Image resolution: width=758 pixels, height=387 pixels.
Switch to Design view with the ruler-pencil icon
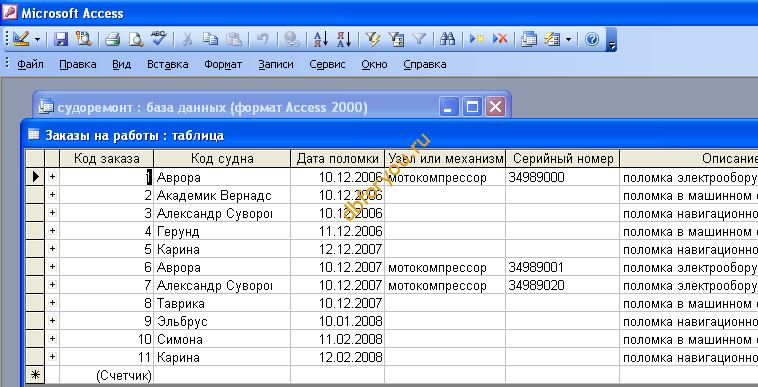21,39
